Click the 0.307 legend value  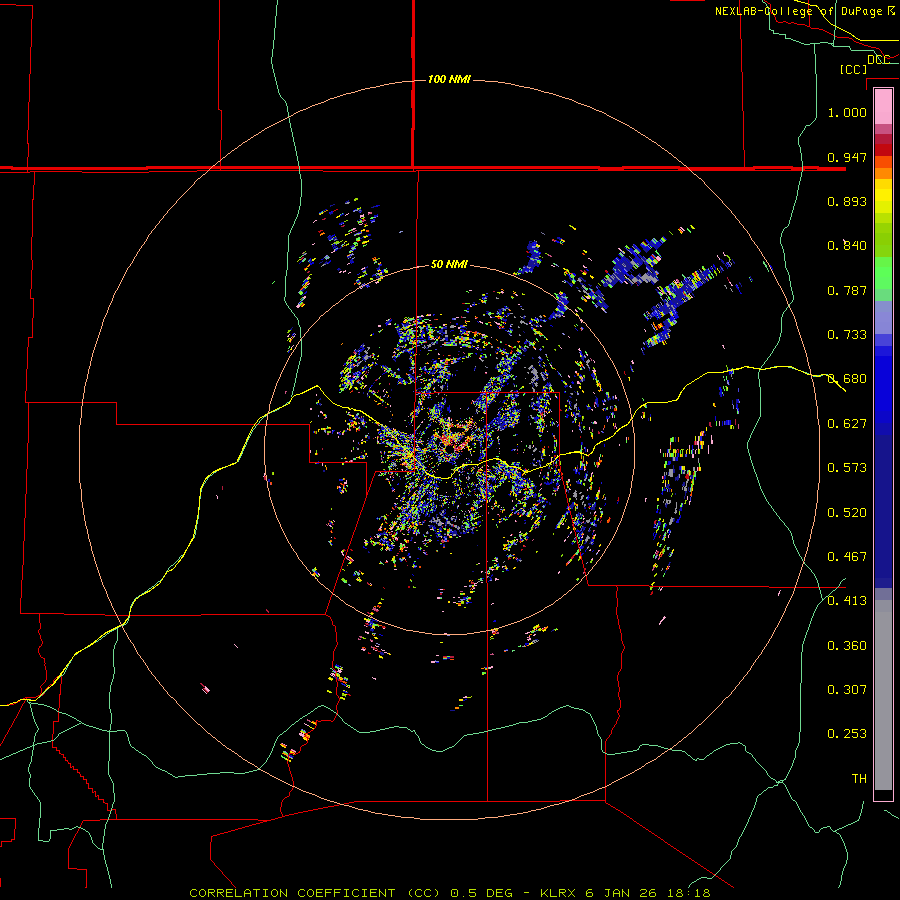point(847,690)
